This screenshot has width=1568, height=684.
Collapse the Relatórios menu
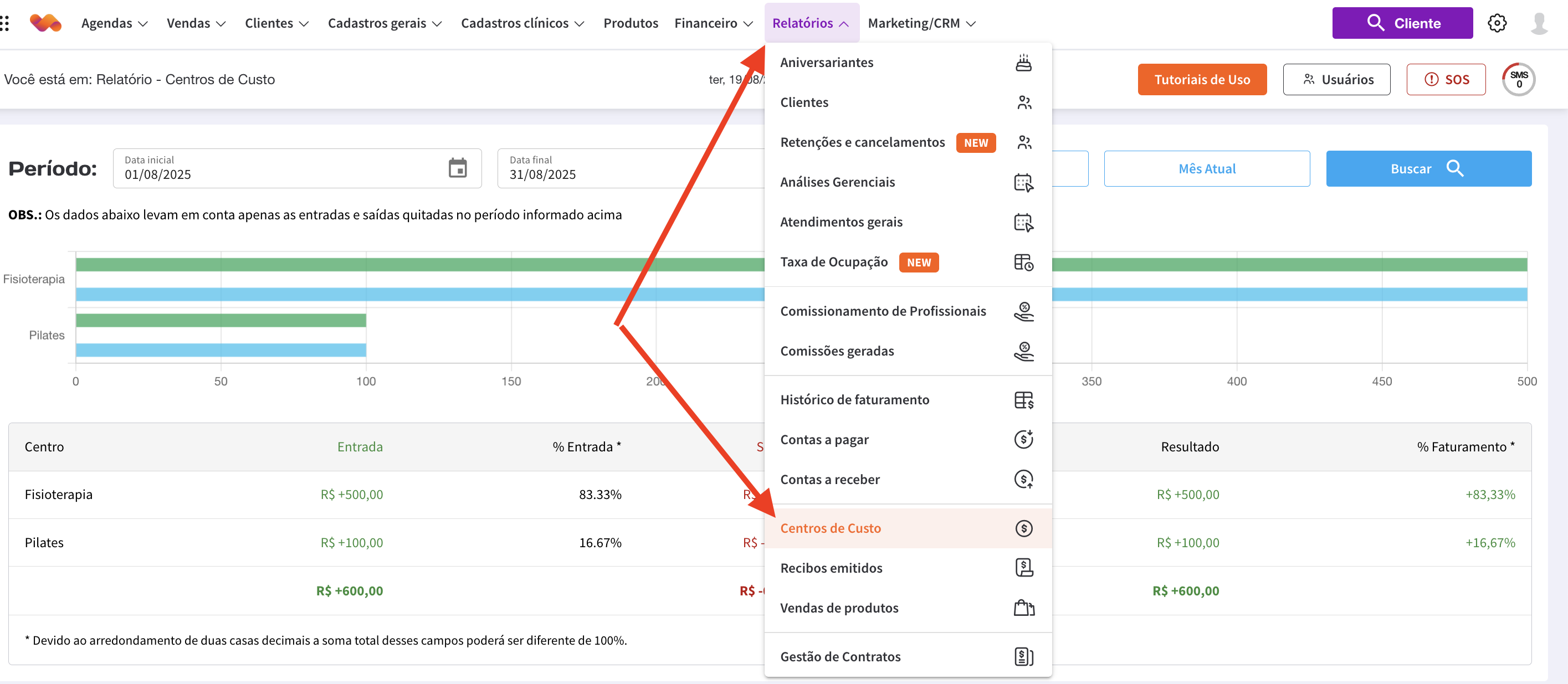pyautogui.click(x=811, y=23)
